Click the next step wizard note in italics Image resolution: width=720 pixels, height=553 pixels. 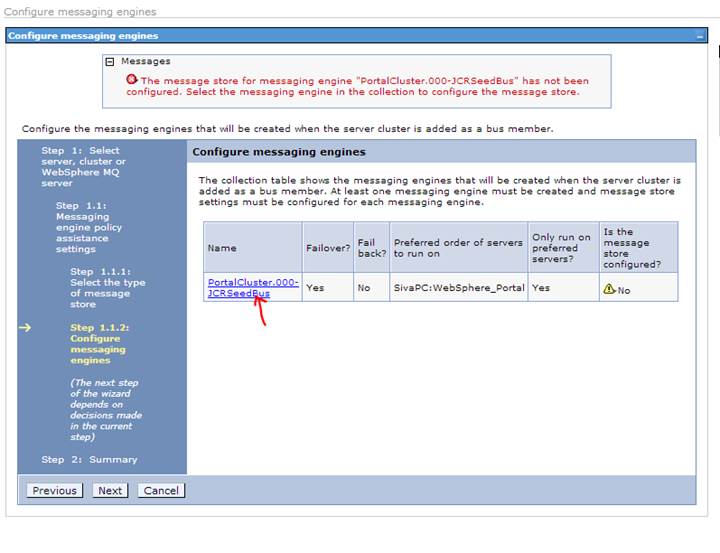coord(106,410)
